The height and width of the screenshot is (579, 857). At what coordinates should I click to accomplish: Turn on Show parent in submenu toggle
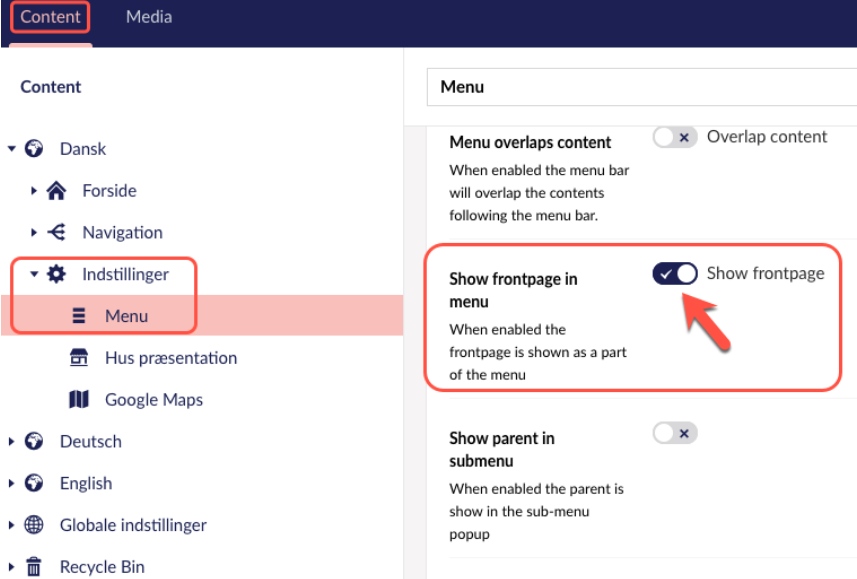point(675,434)
